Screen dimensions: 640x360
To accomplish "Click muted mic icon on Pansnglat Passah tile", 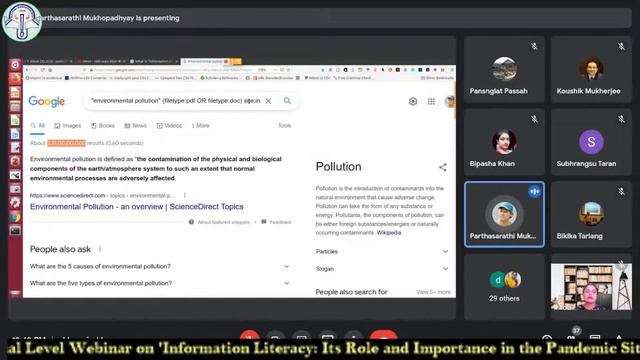I will (534, 47).
